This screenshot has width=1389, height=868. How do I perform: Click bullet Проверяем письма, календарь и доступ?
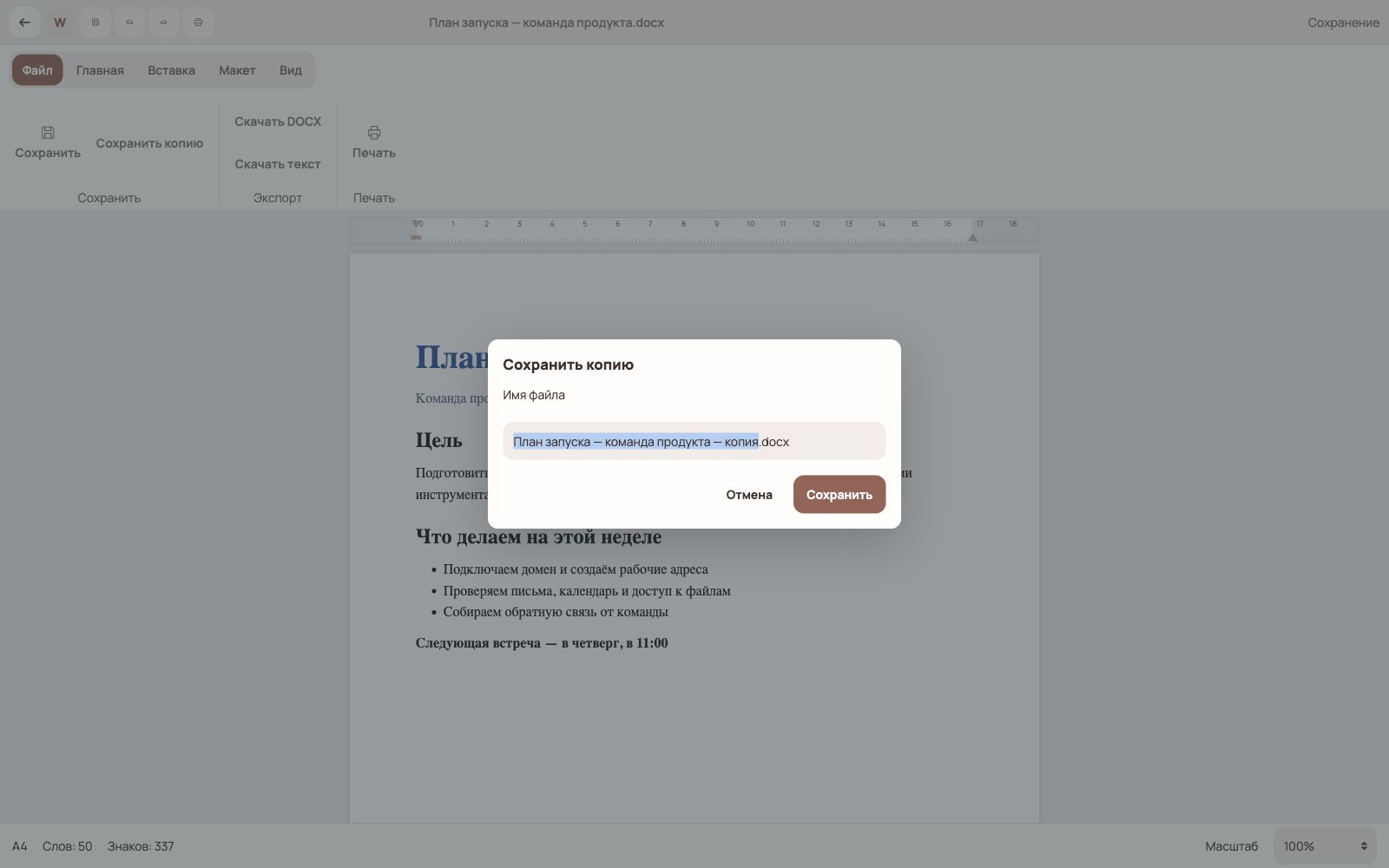point(587,591)
